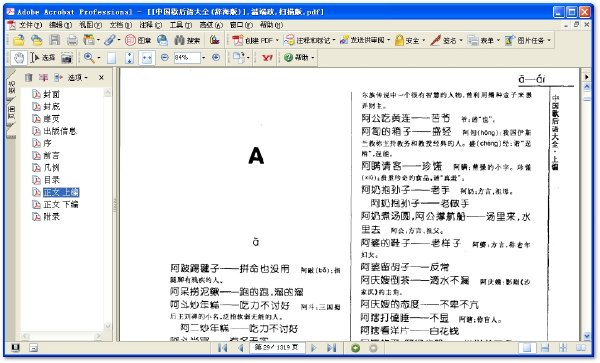Go to first page button
600x363 pixels.
click(222, 348)
